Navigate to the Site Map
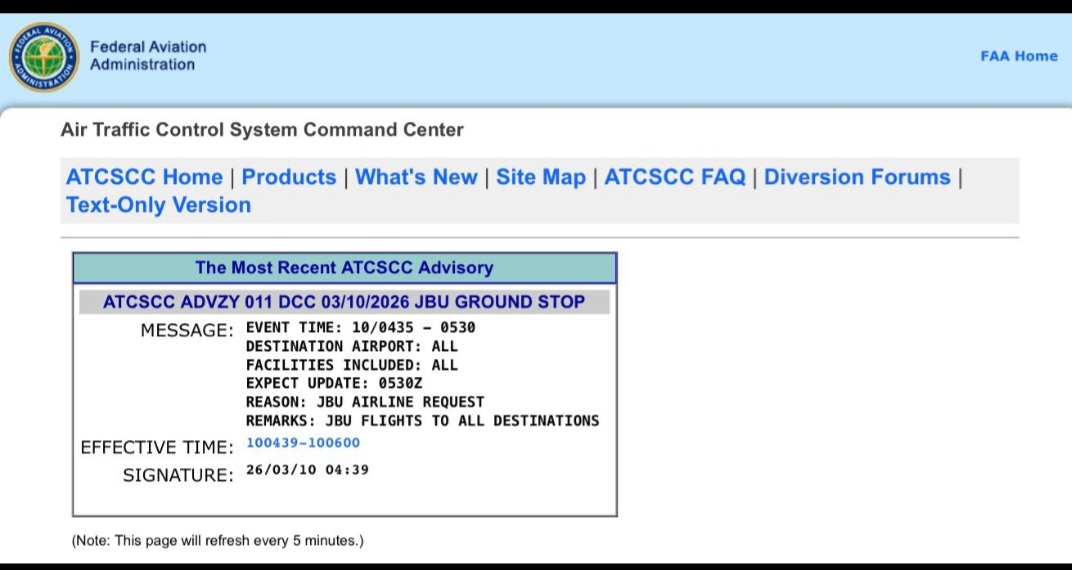Screen dimensions: 1072x570 pyautogui.click(x=541, y=177)
